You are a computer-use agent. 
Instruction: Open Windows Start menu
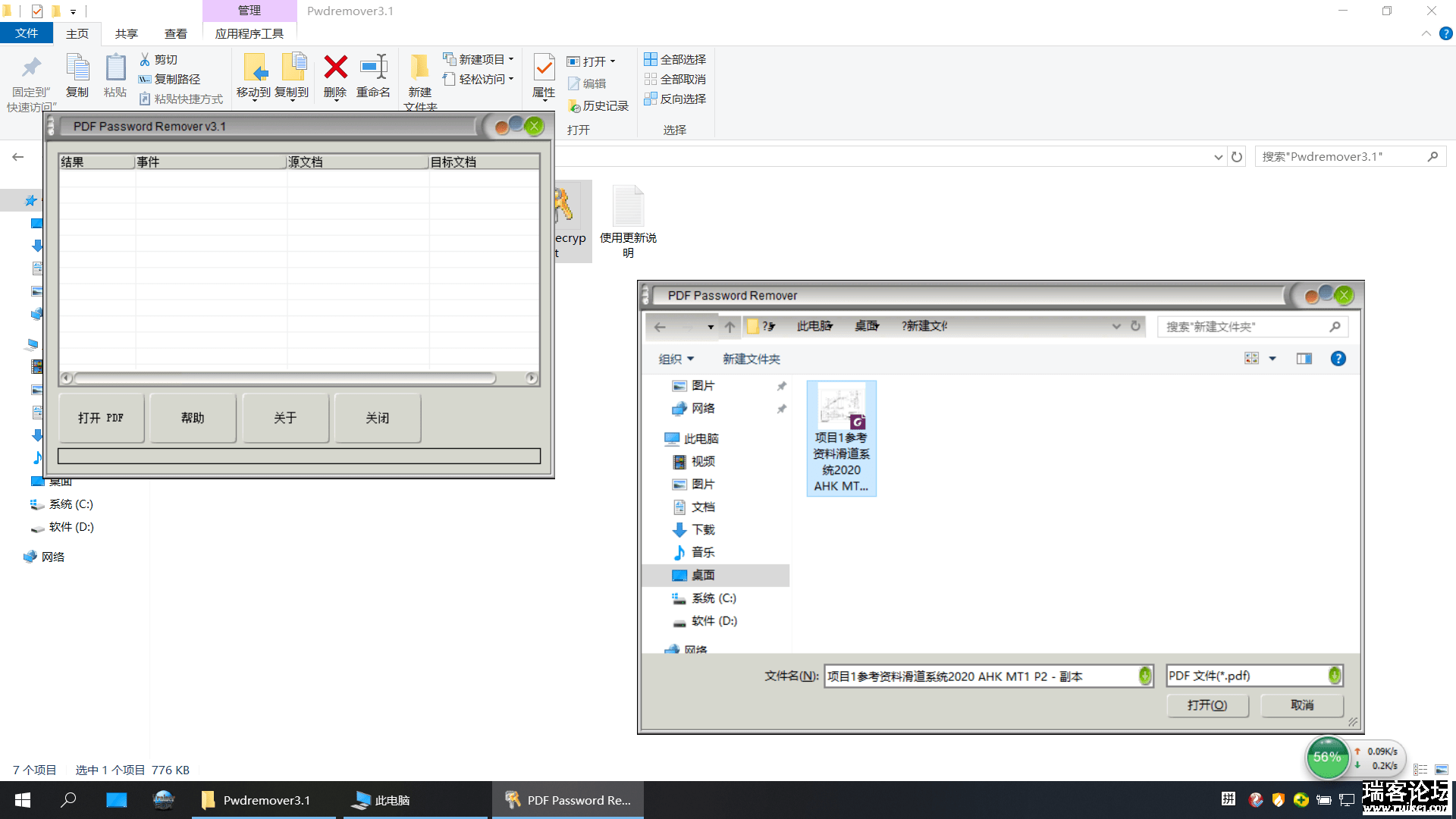[x=23, y=800]
